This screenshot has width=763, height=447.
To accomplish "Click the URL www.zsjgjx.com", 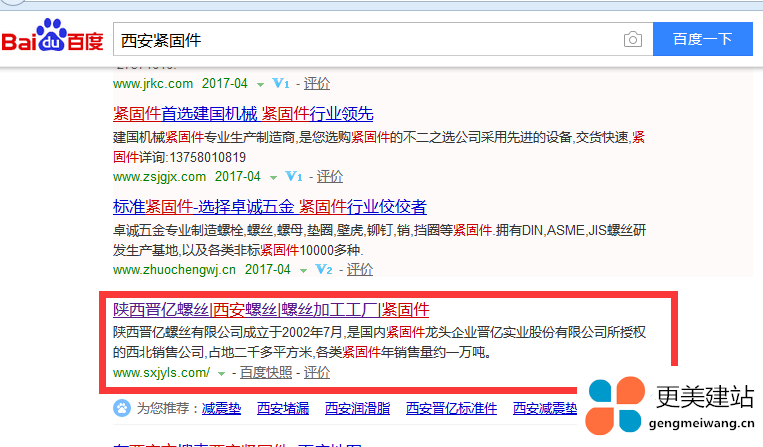I will click(x=159, y=177).
